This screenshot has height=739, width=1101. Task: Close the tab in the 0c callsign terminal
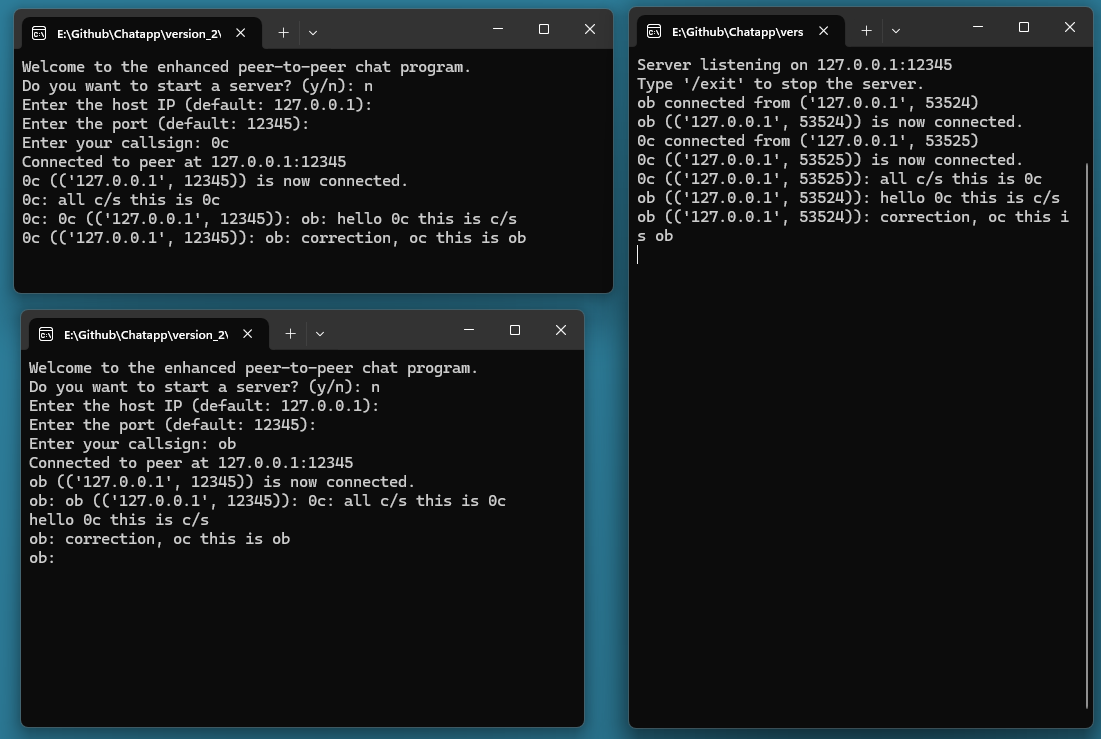(241, 33)
